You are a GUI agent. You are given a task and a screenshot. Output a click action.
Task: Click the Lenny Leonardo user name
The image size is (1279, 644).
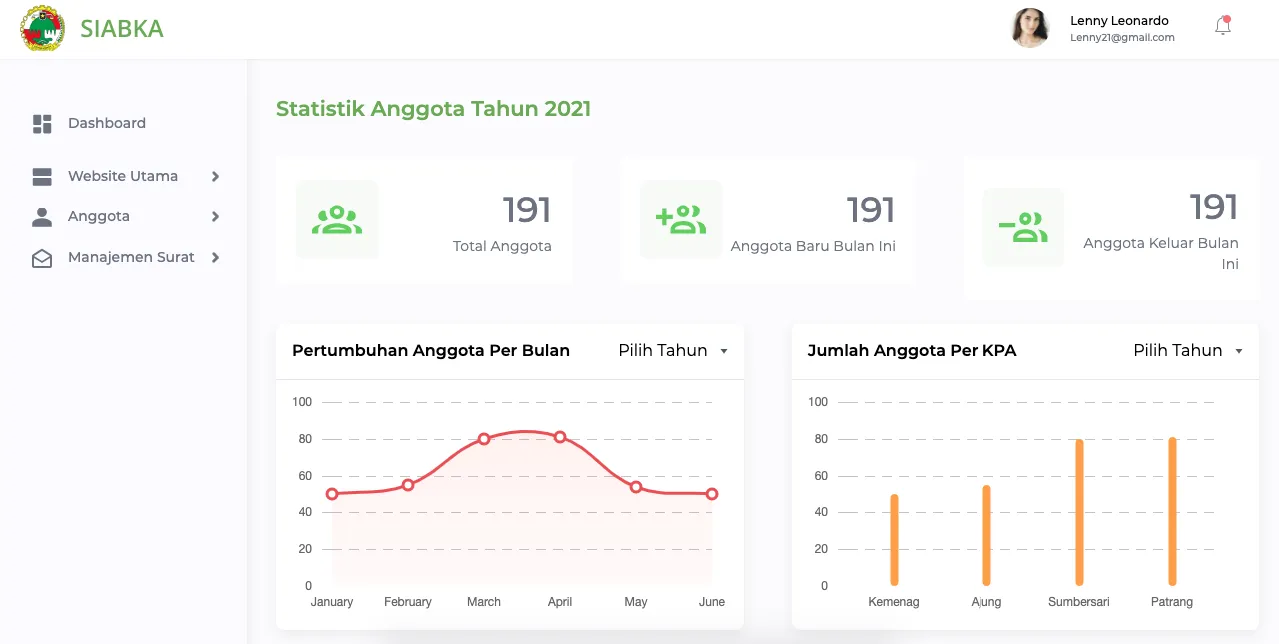pyautogui.click(x=1119, y=20)
